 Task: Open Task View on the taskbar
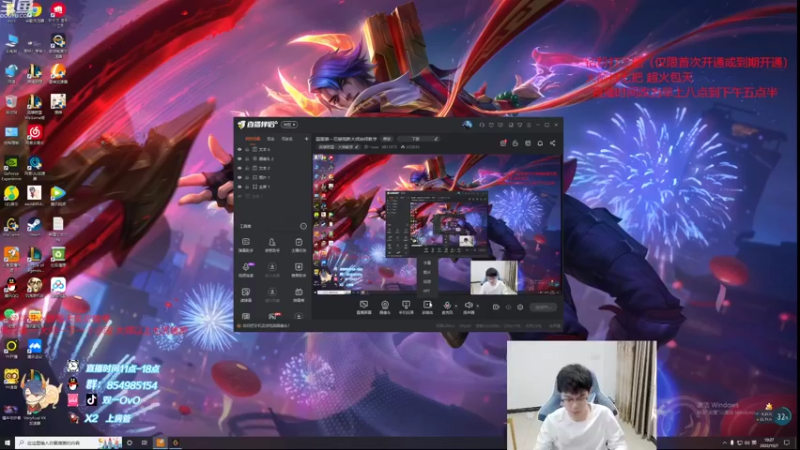click(144, 442)
